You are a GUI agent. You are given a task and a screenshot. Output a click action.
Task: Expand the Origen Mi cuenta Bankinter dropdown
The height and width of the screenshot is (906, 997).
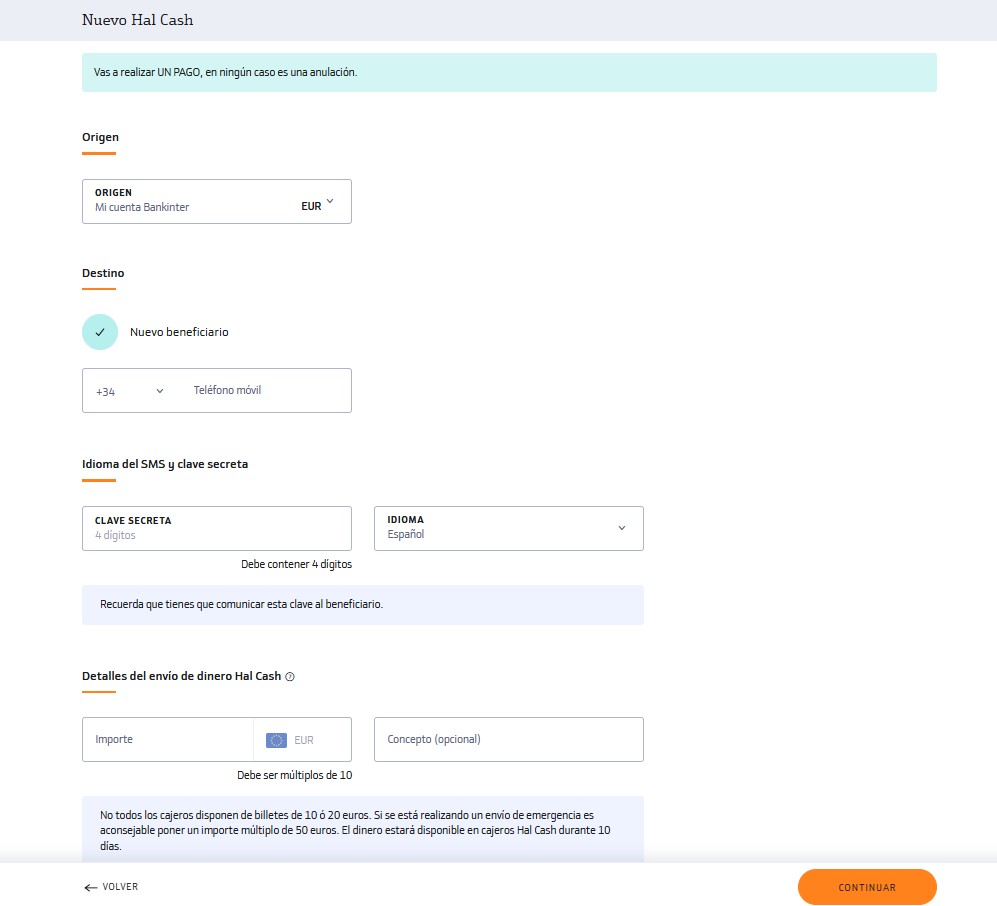[x=217, y=202]
